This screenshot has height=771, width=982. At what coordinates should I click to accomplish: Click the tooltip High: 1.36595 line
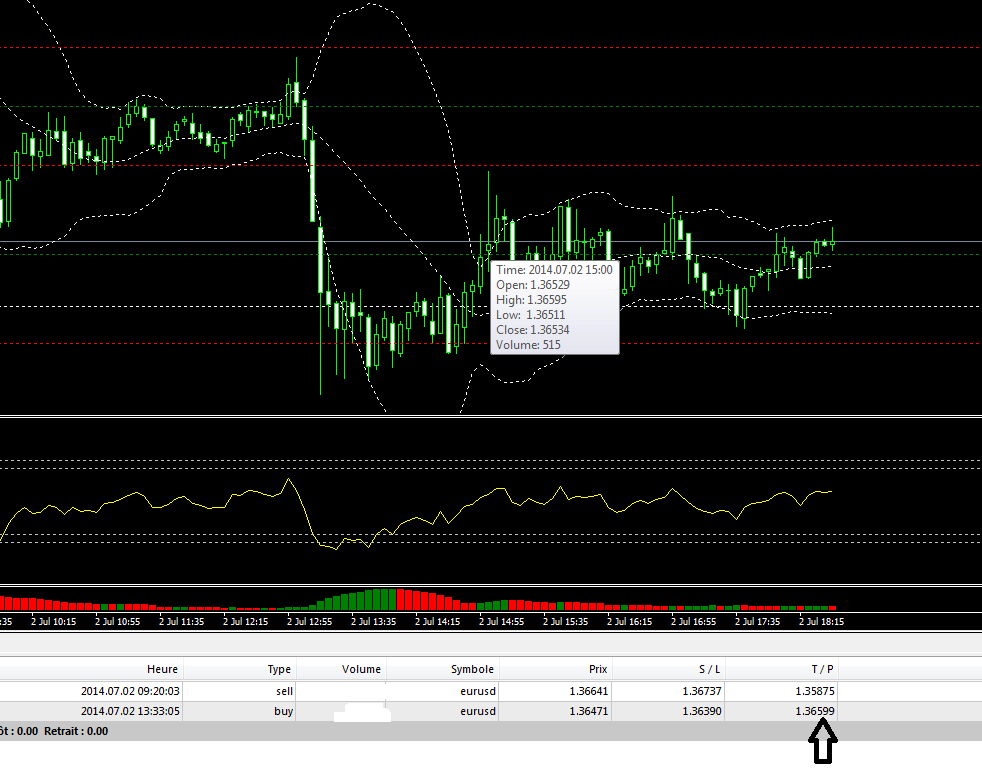(531, 300)
